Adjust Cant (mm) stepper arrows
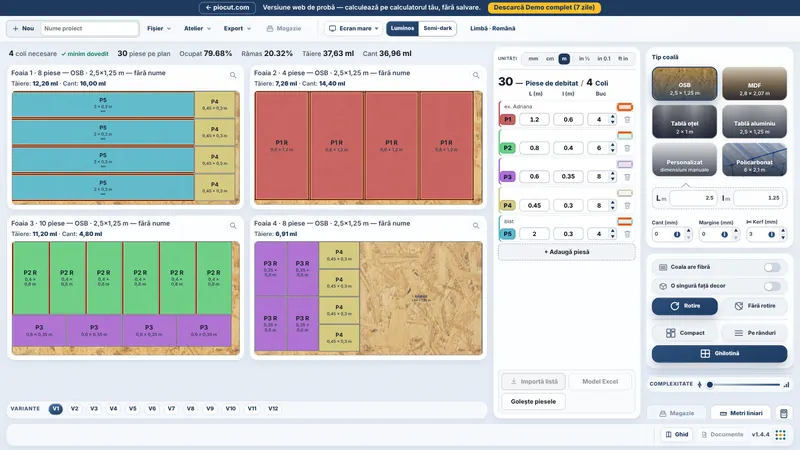Viewport: 800px width, 450px height. tap(688, 234)
